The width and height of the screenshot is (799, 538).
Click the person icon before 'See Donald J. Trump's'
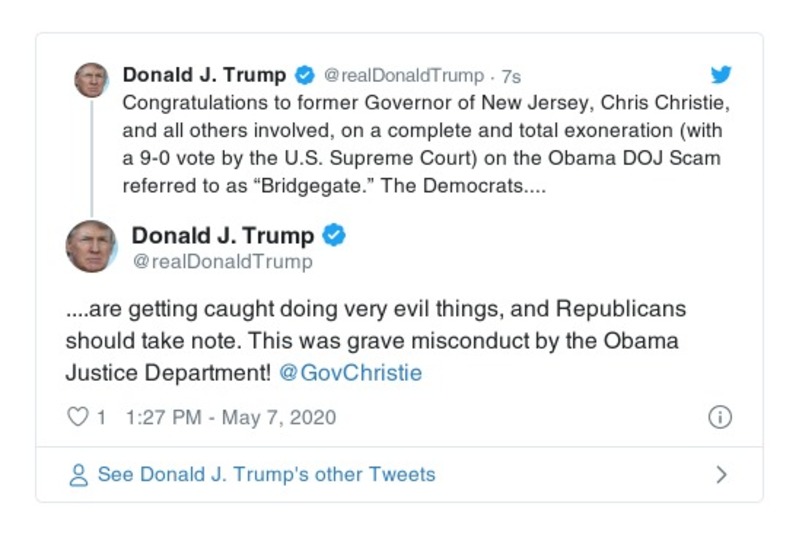[78, 475]
